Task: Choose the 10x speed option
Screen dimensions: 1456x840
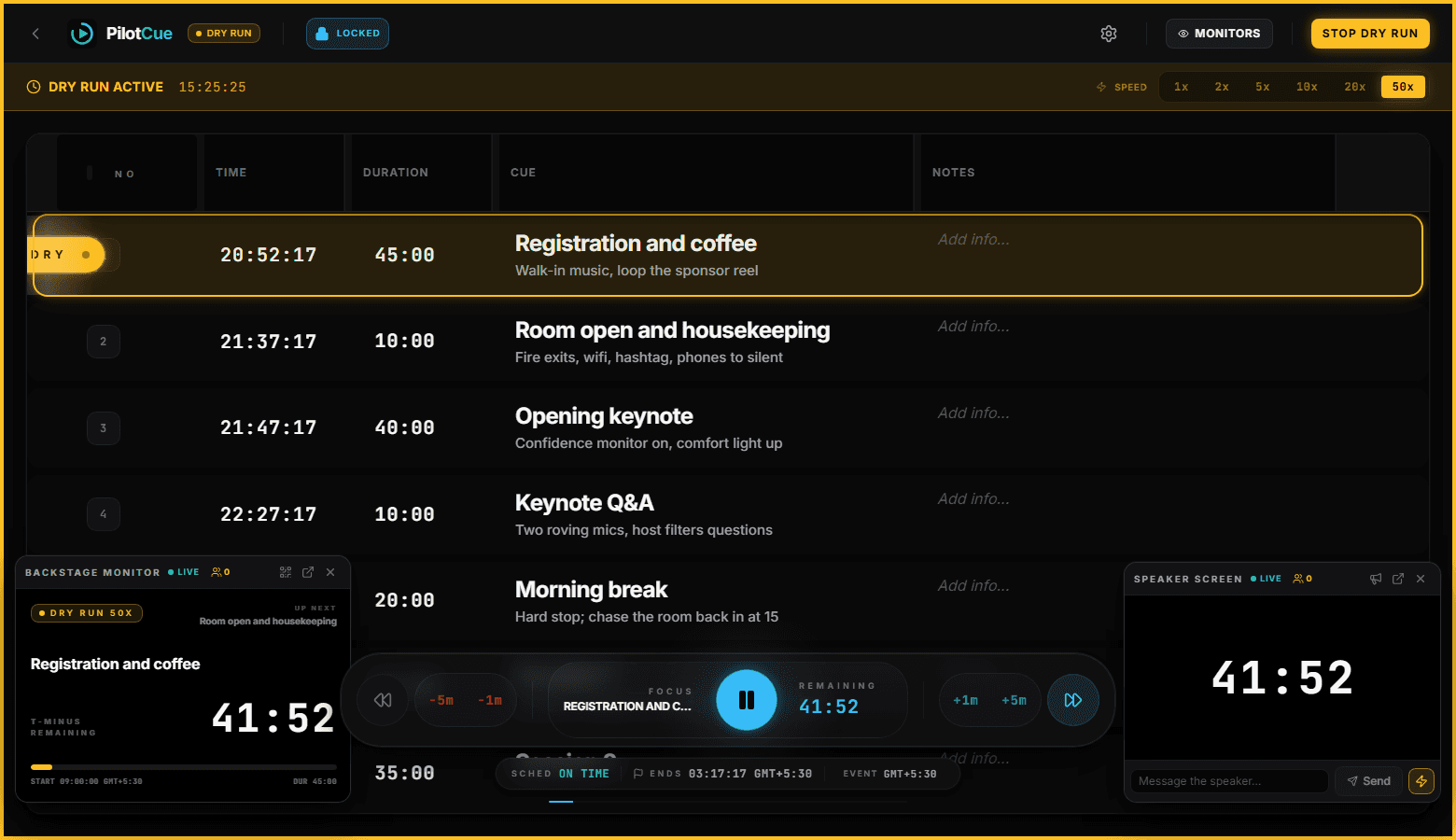Action: (1307, 87)
